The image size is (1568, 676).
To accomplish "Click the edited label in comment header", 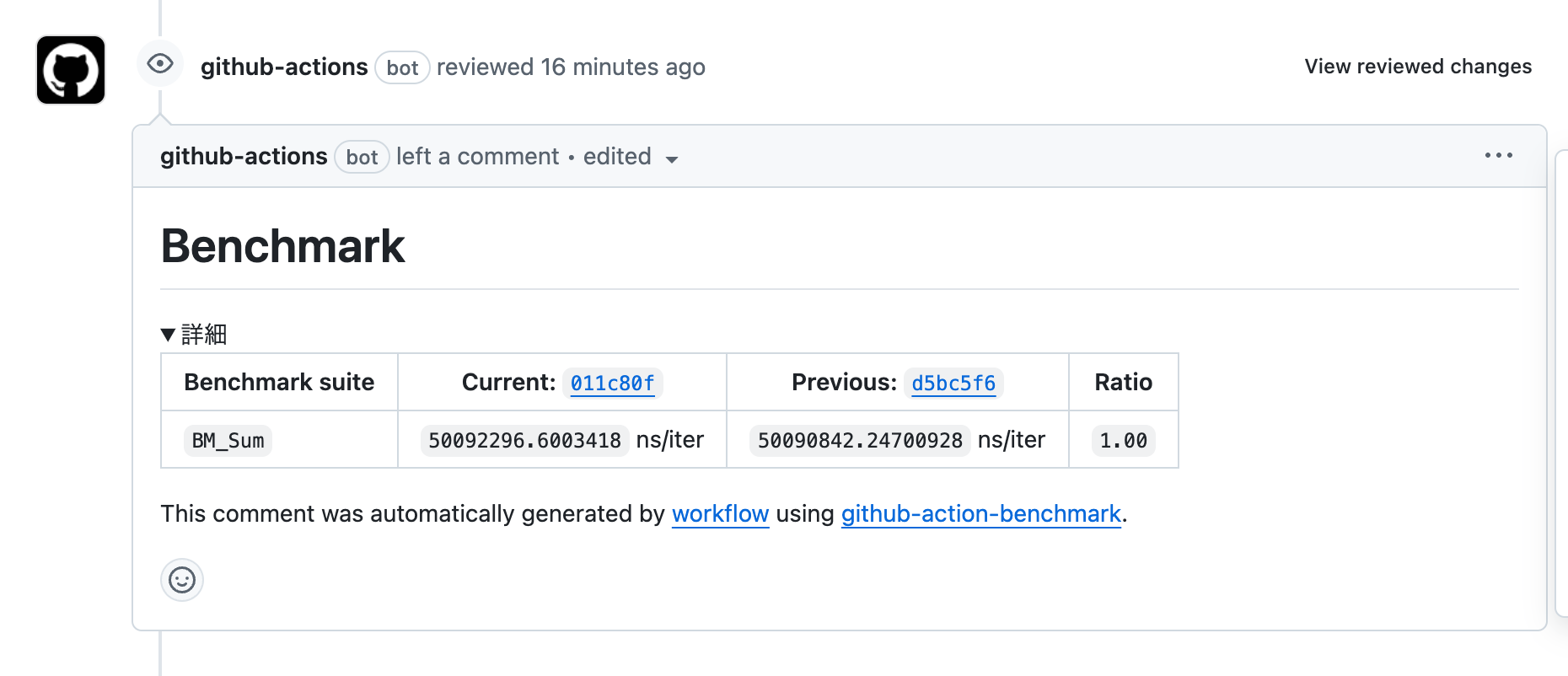I will (x=617, y=156).
